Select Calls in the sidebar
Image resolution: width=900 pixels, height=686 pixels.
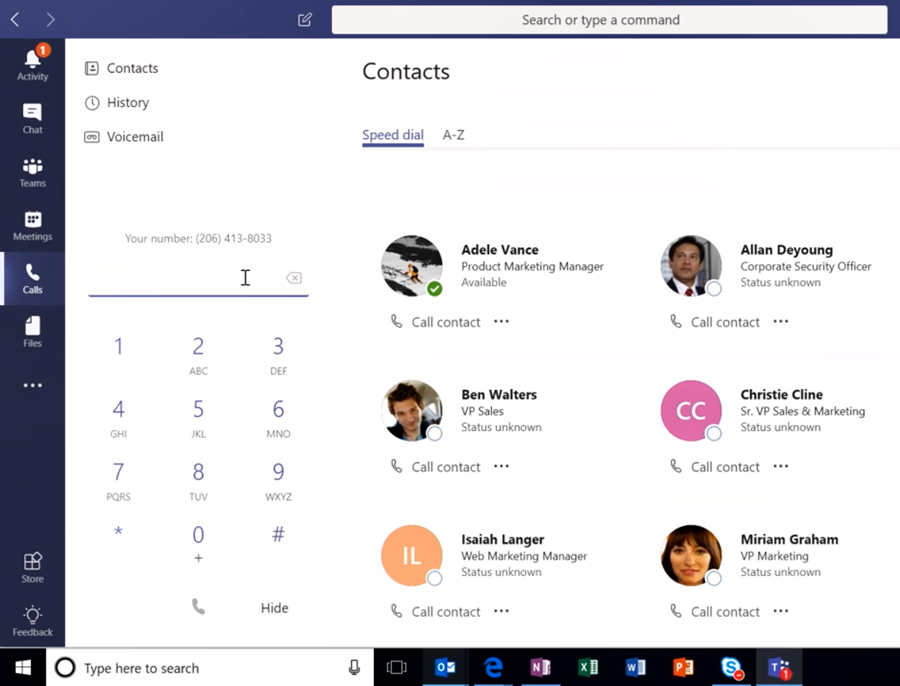coord(33,279)
